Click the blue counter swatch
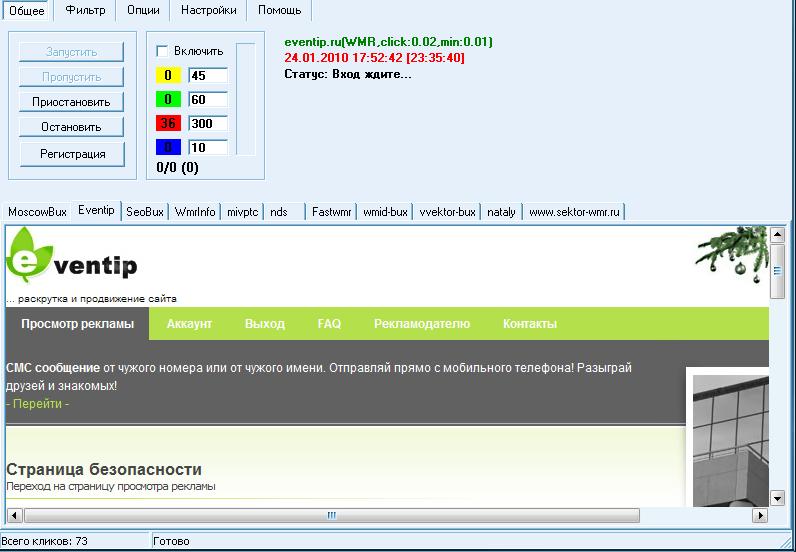The image size is (796, 552). 168,148
